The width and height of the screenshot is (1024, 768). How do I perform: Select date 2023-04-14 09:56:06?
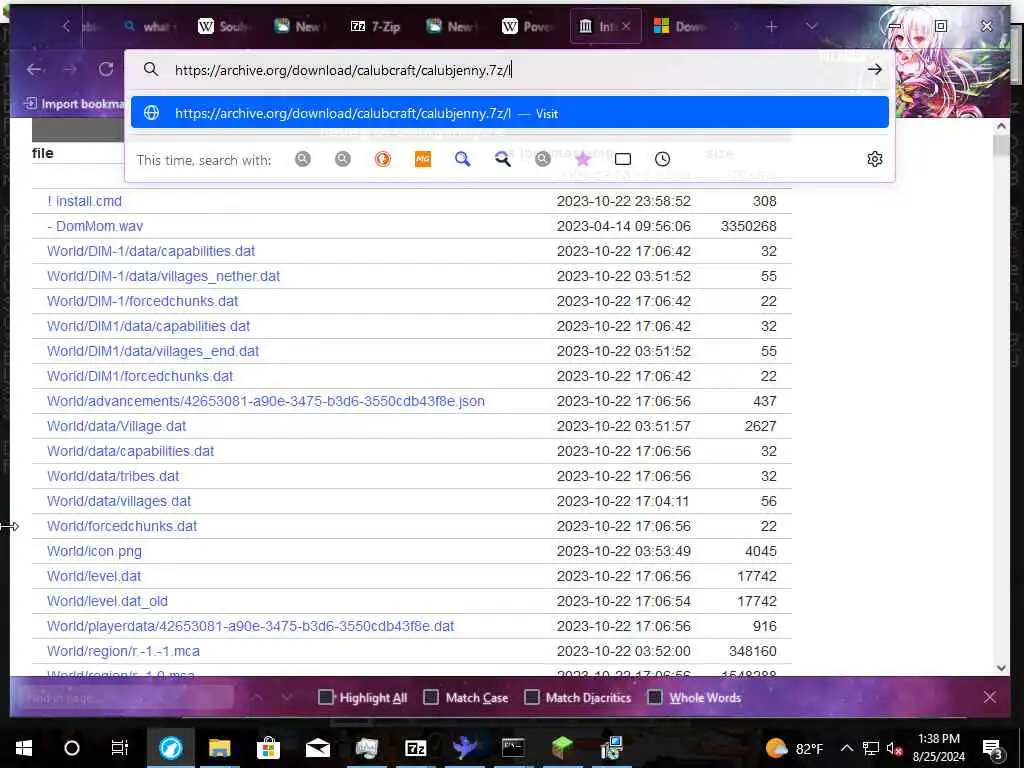coord(624,226)
